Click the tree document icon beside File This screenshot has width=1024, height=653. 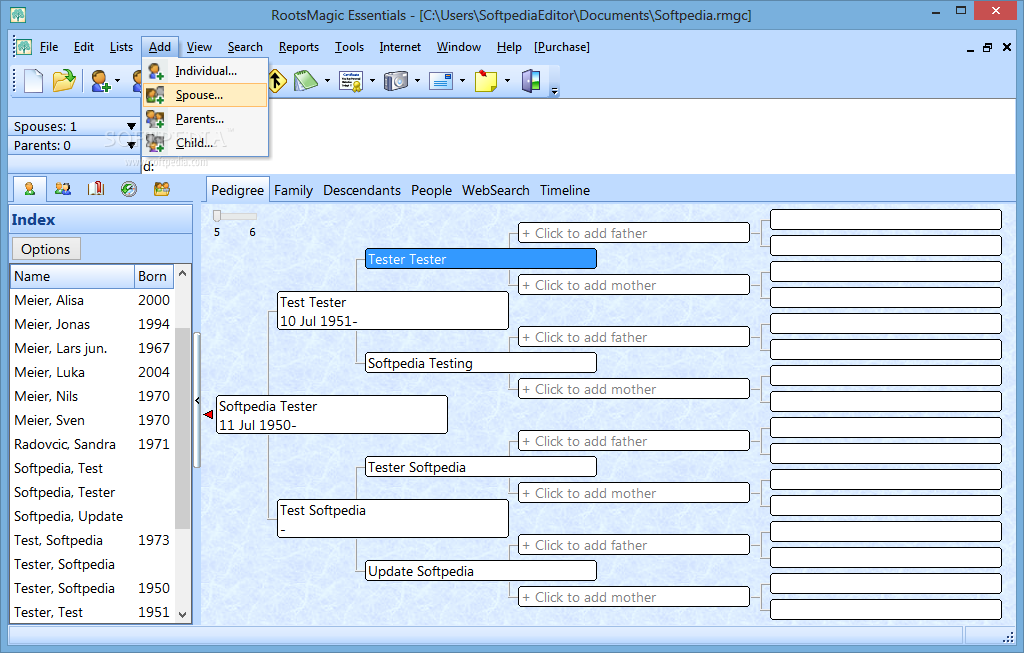pyautogui.click(x=24, y=47)
